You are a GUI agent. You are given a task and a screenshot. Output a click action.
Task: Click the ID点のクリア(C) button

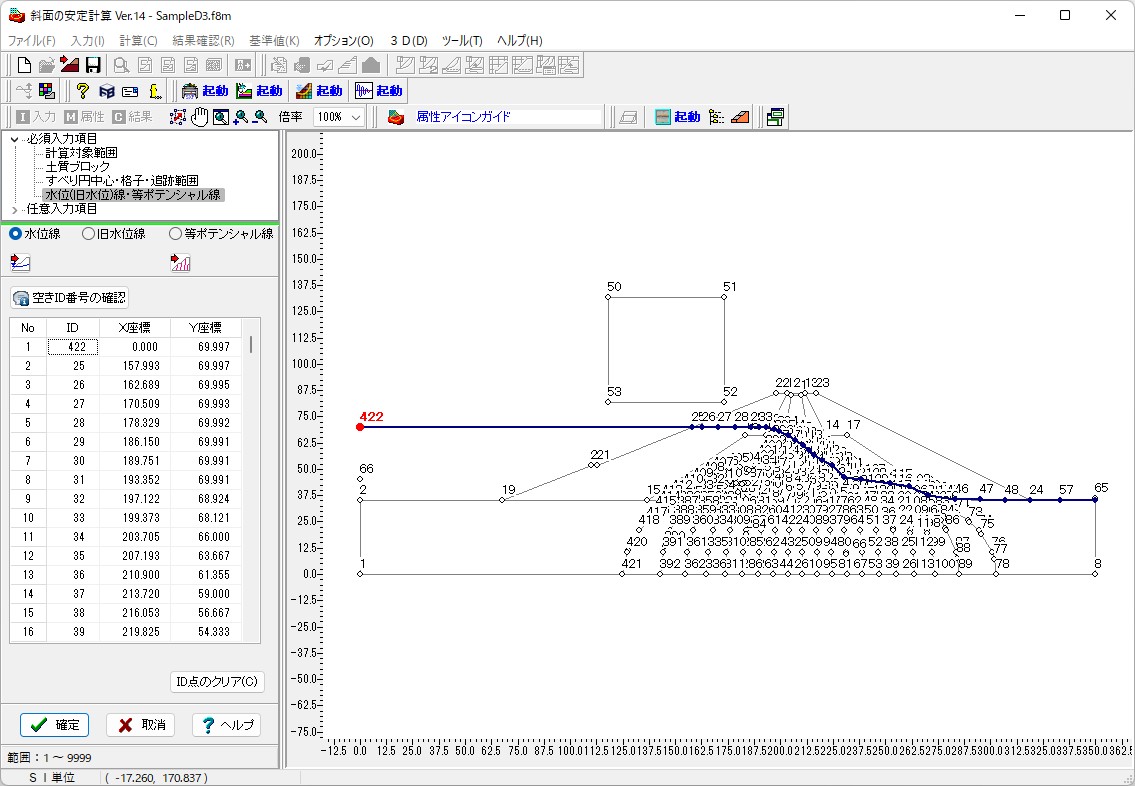(x=217, y=682)
